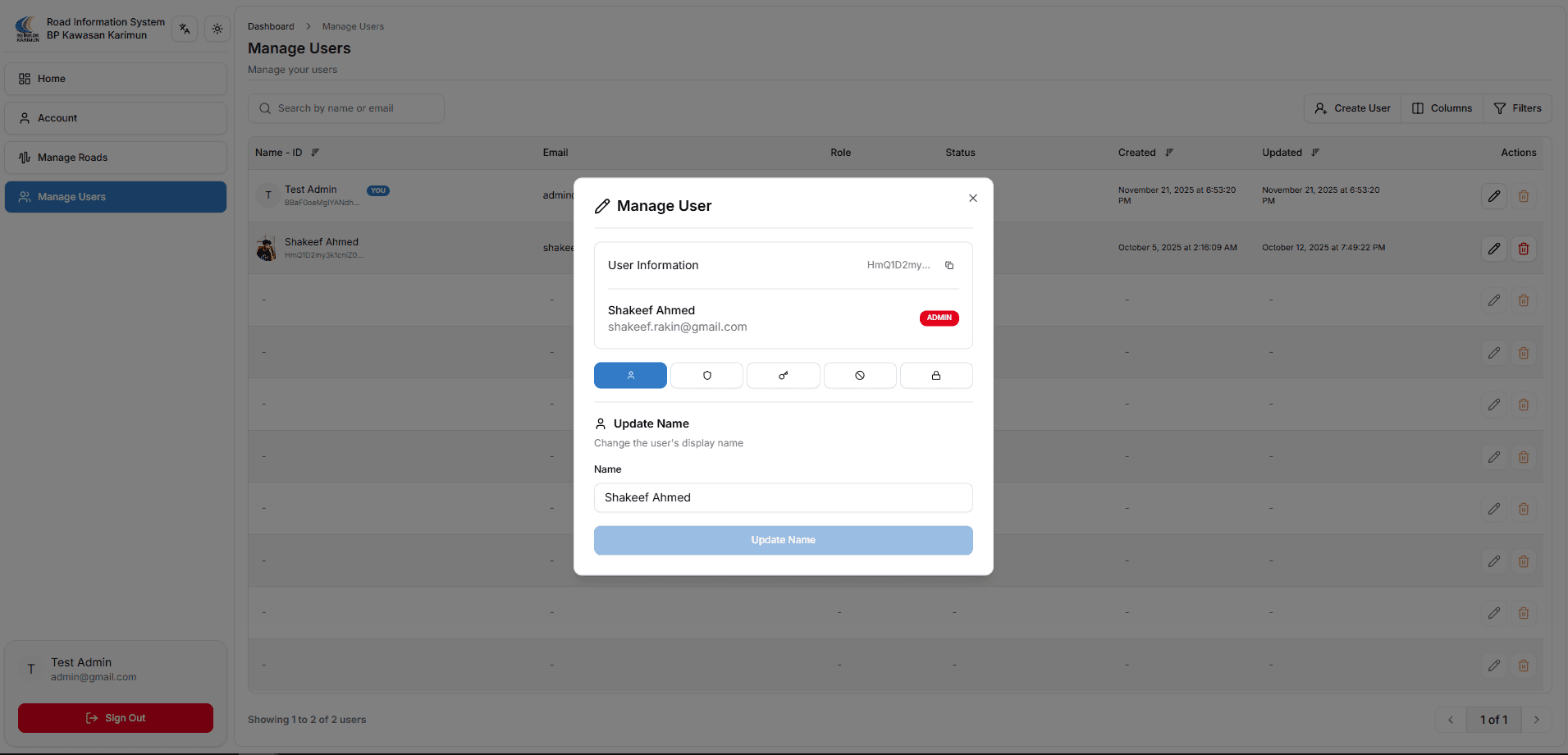Sort the table by the Updated column

click(1315, 152)
